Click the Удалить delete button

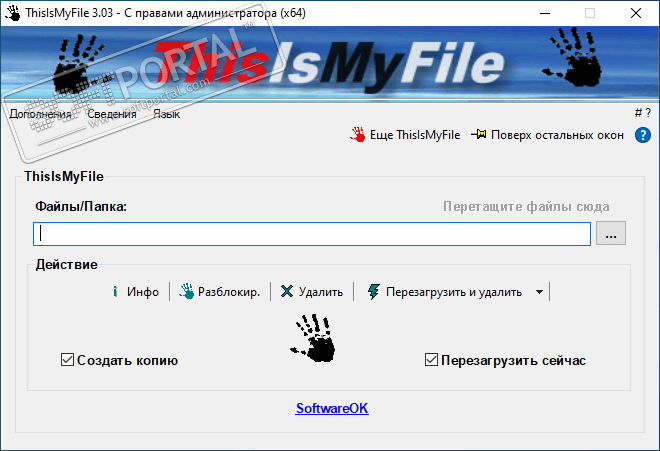pos(312,292)
